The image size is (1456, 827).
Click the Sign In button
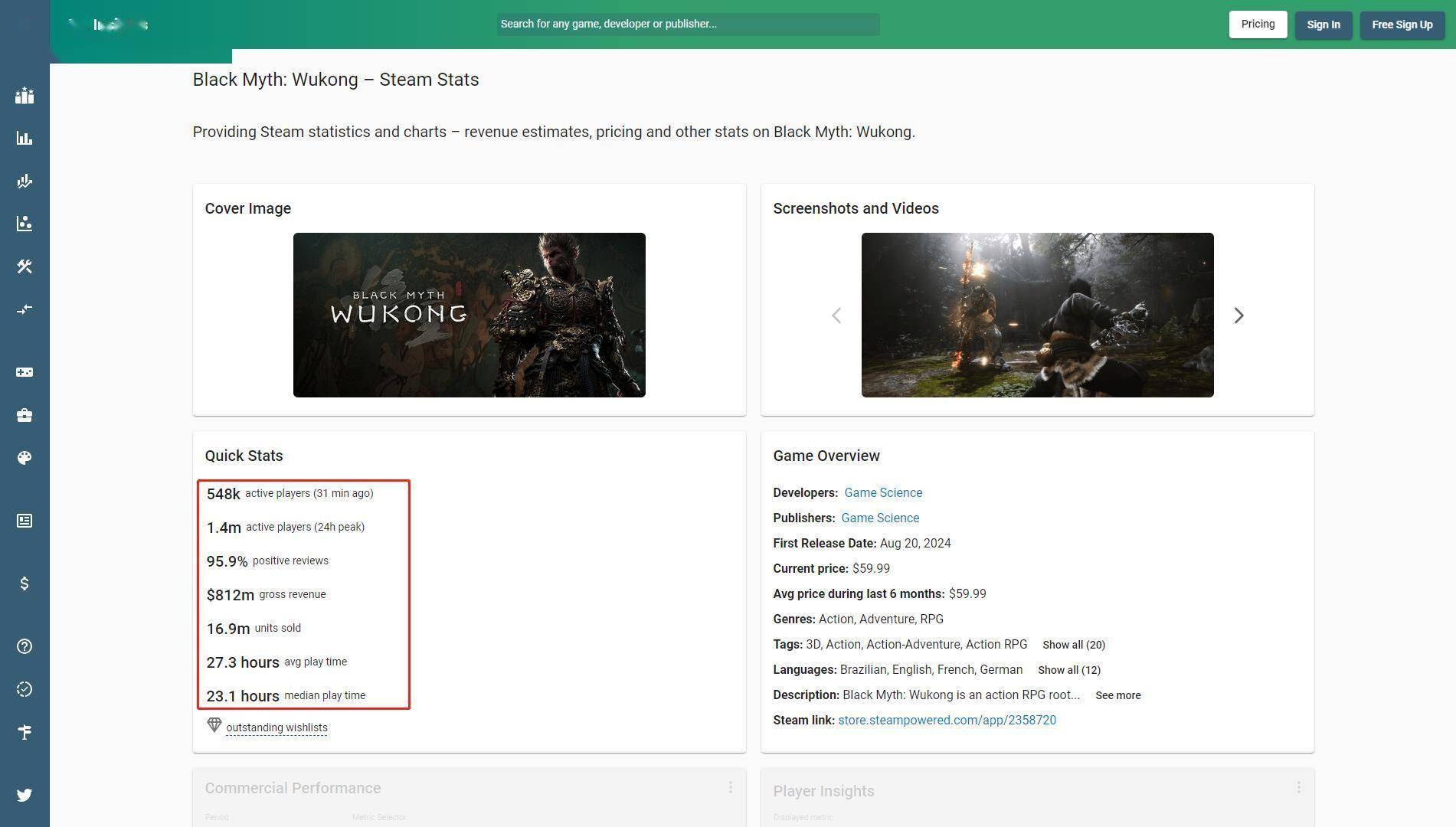coord(1323,25)
